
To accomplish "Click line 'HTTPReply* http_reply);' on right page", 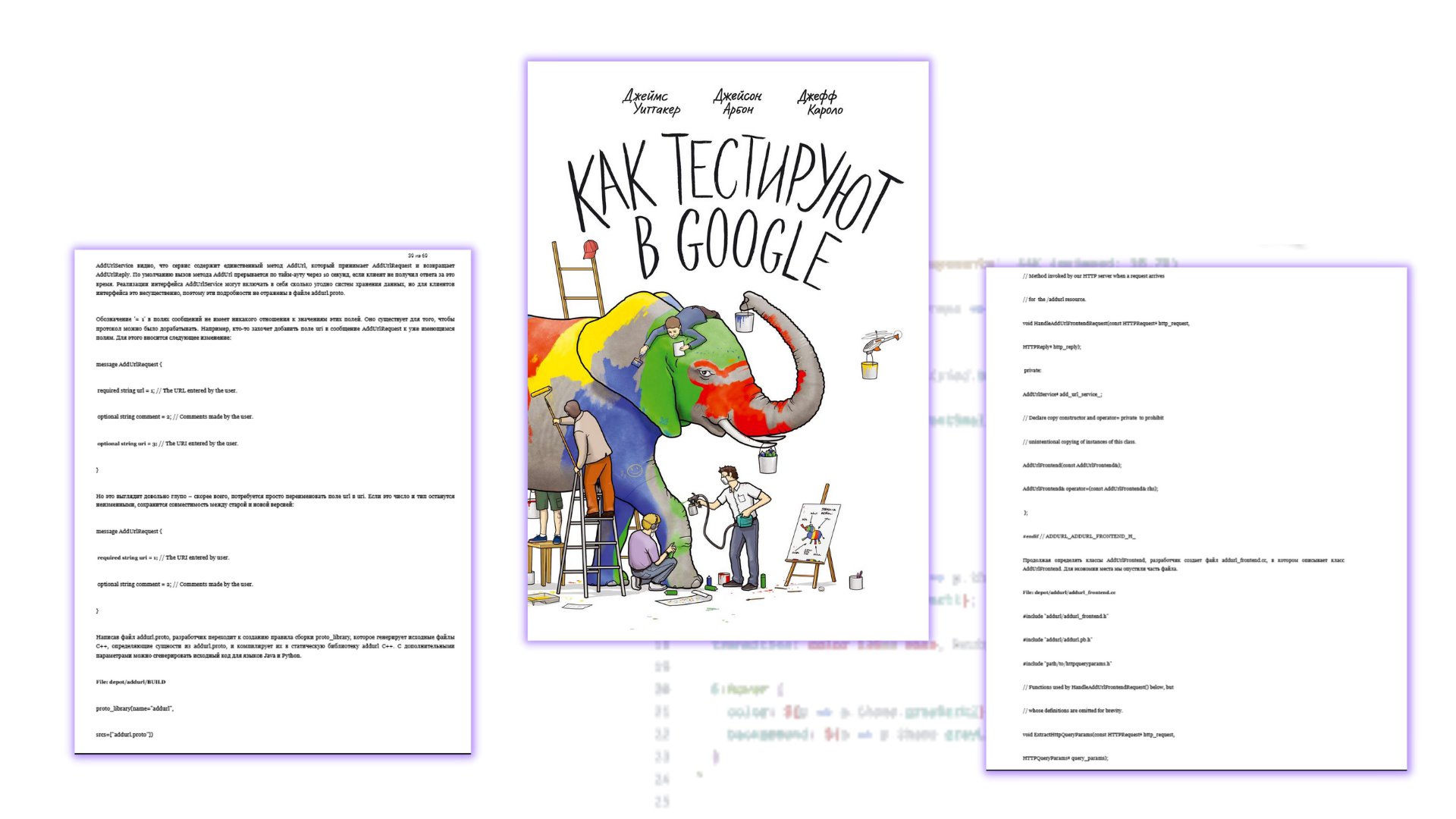I will pyautogui.click(x=1052, y=347).
